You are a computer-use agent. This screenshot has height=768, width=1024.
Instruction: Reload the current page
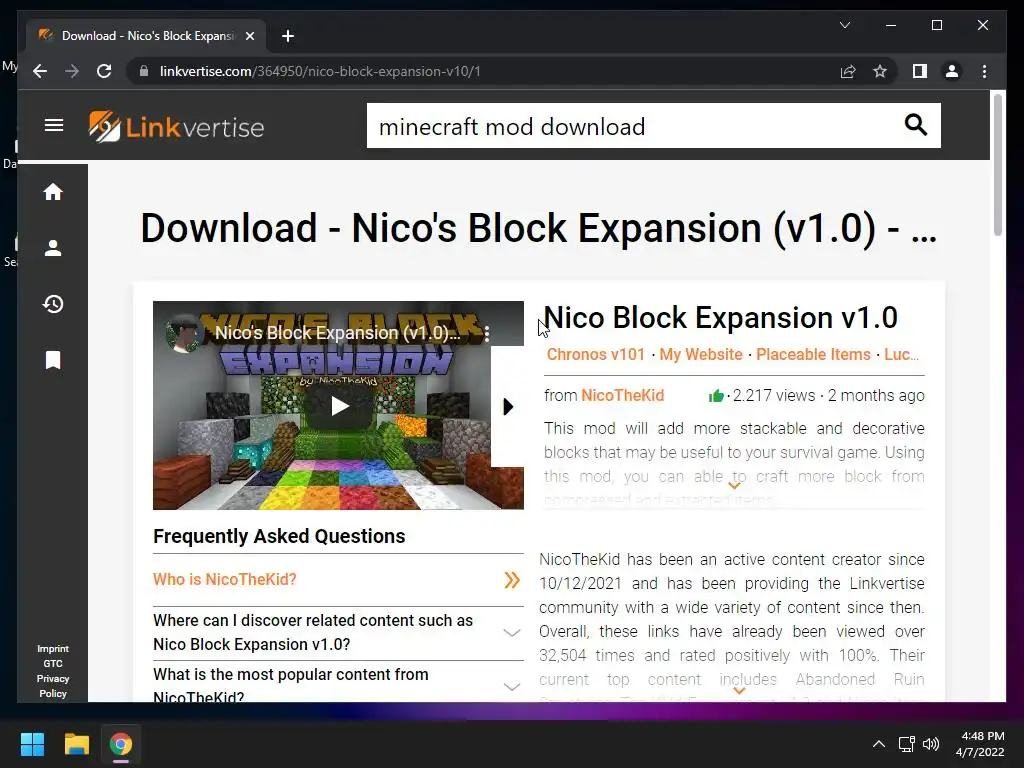(104, 71)
